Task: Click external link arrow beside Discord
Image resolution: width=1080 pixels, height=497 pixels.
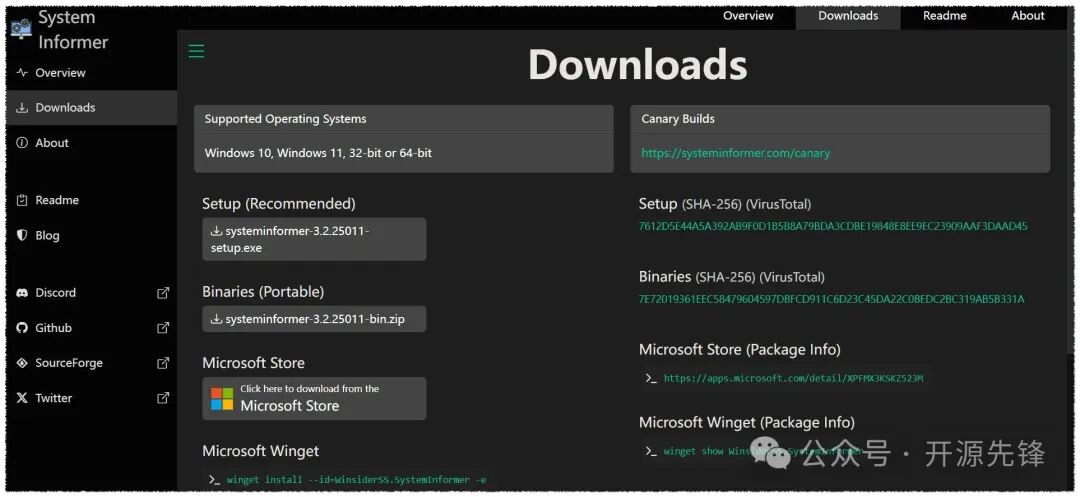Action: point(163,293)
